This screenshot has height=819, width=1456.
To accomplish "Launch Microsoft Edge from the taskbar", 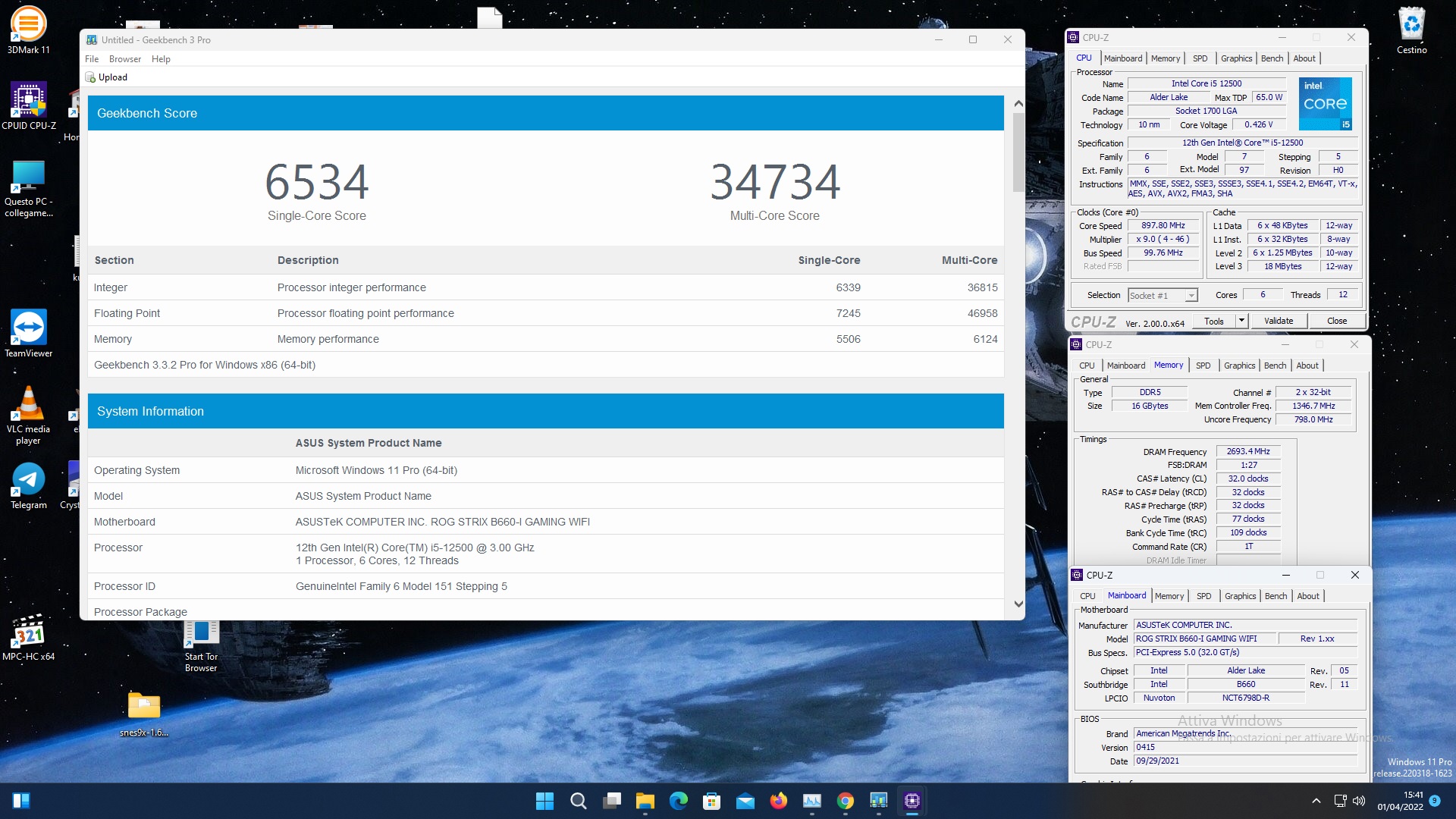I will click(678, 801).
